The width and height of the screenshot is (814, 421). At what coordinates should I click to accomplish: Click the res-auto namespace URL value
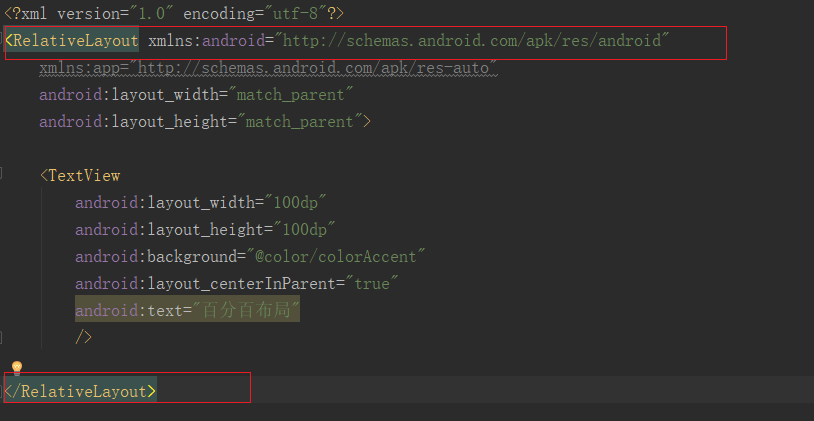pyautogui.click(x=314, y=67)
